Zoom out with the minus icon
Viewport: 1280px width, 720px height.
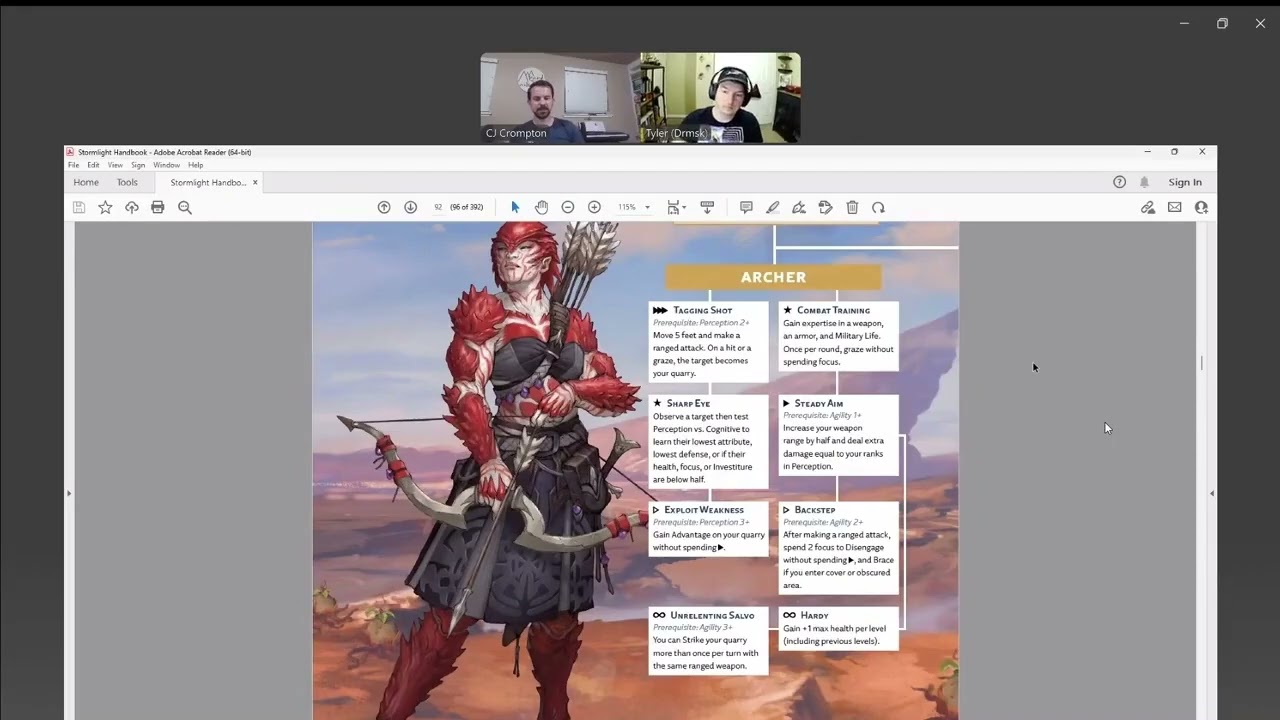568,207
